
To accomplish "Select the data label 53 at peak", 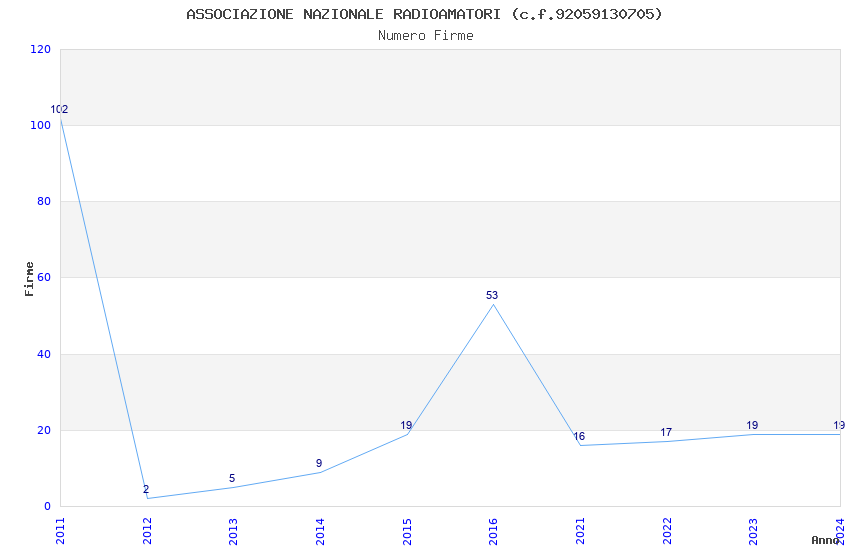I will point(492,295).
